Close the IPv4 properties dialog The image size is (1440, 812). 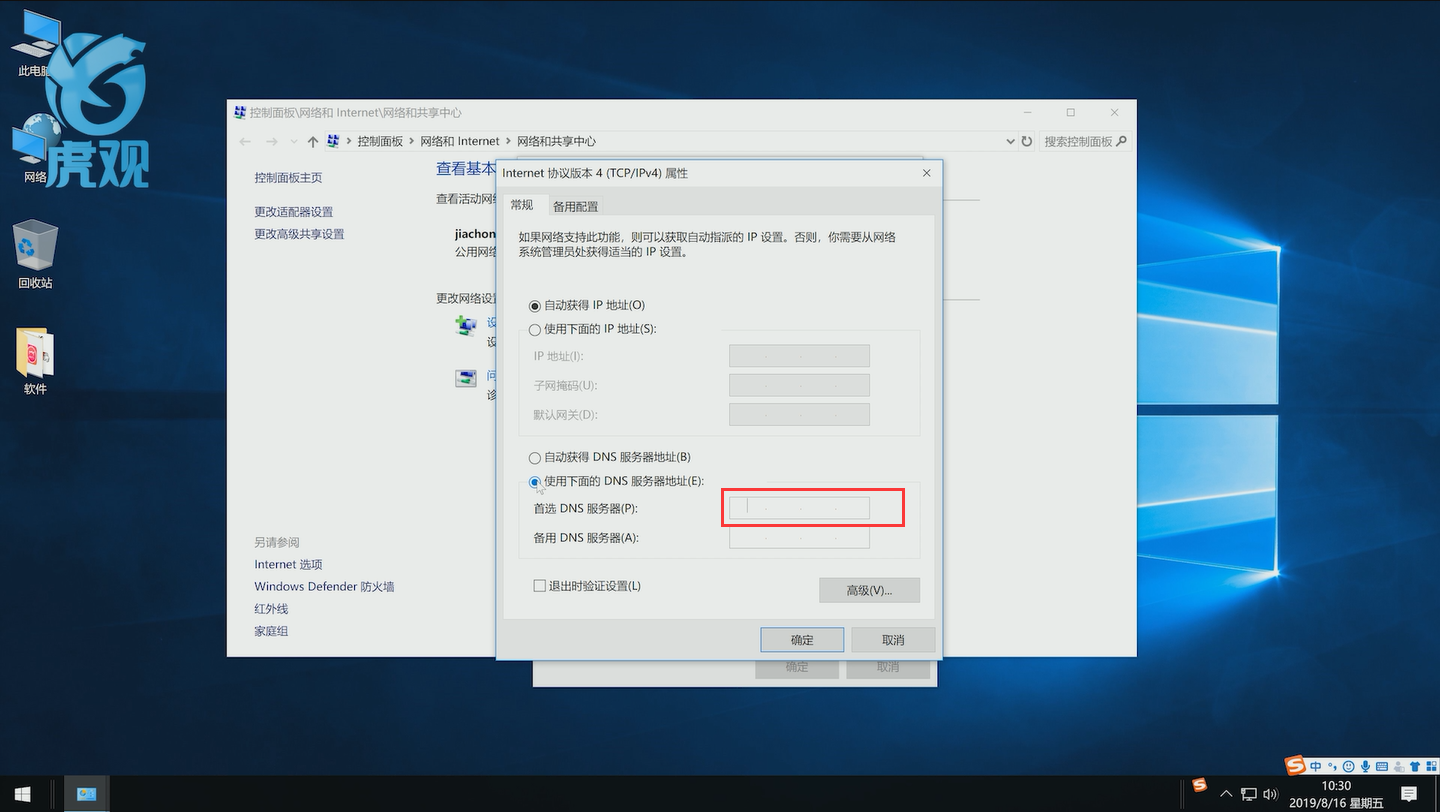coord(926,173)
